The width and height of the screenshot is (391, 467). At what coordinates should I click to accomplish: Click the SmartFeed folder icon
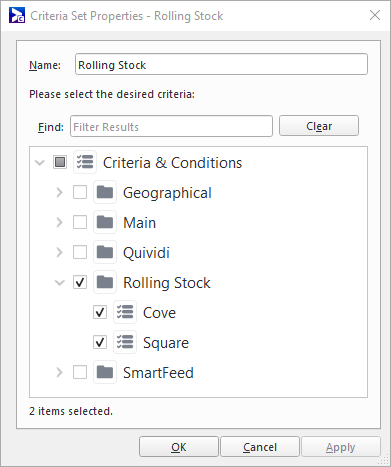105,372
